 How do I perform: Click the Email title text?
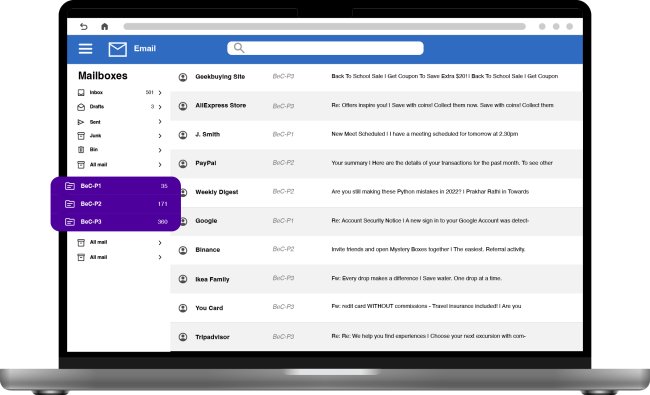pos(145,48)
